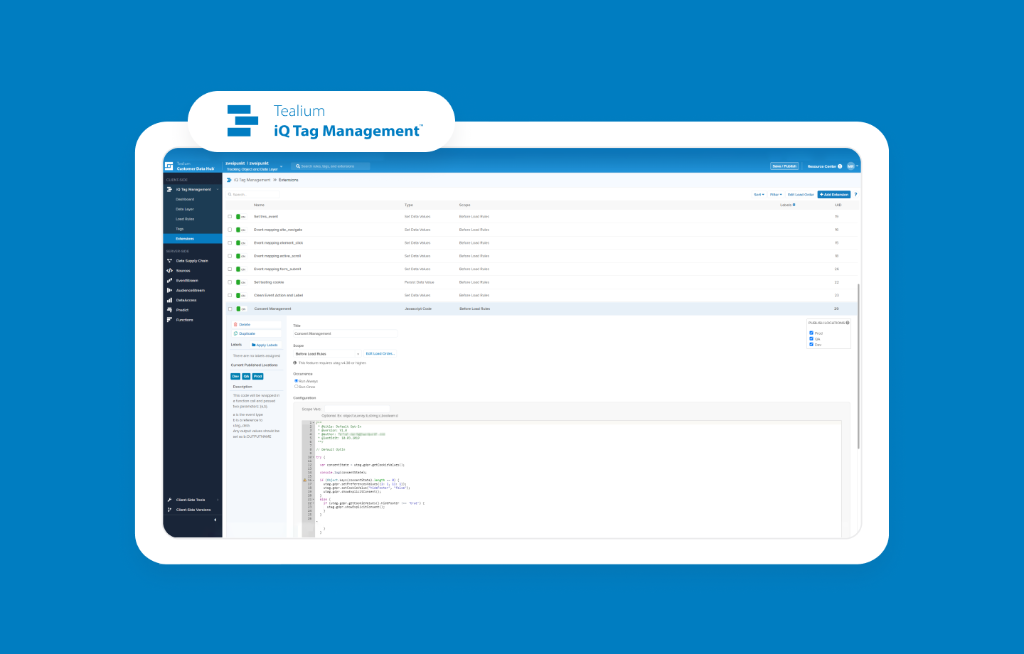Viewport: 1024px width, 654px height.
Task: Click the Dev published location badge
Action: tap(236, 376)
